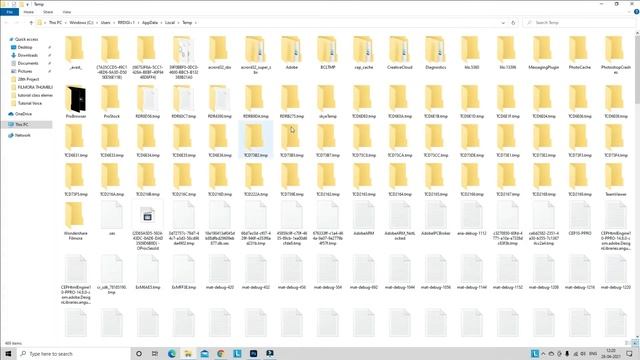Select the aria-debug-1112 file
The width and height of the screenshot is (640, 360).
[x=471, y=218]
